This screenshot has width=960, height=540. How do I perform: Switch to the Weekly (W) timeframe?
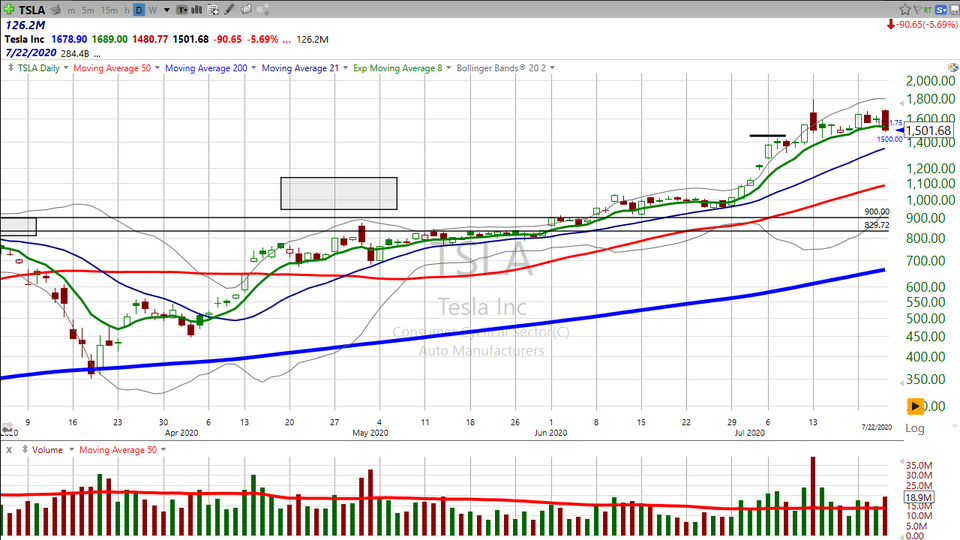153,10
